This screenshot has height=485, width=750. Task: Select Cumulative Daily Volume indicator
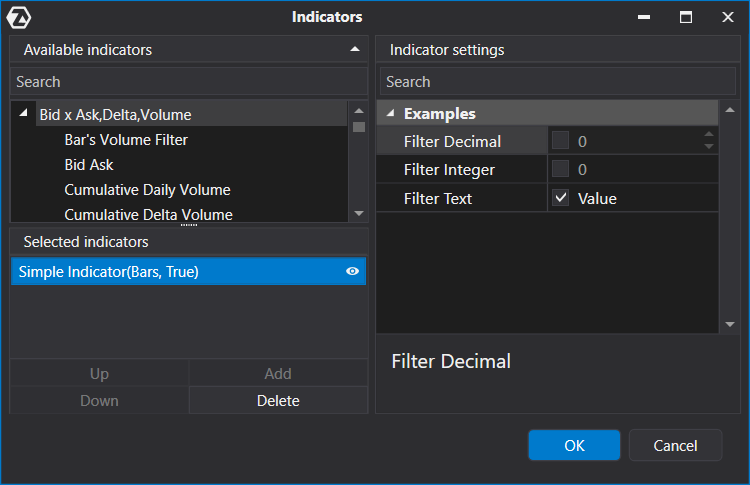(x=147, y=189)
